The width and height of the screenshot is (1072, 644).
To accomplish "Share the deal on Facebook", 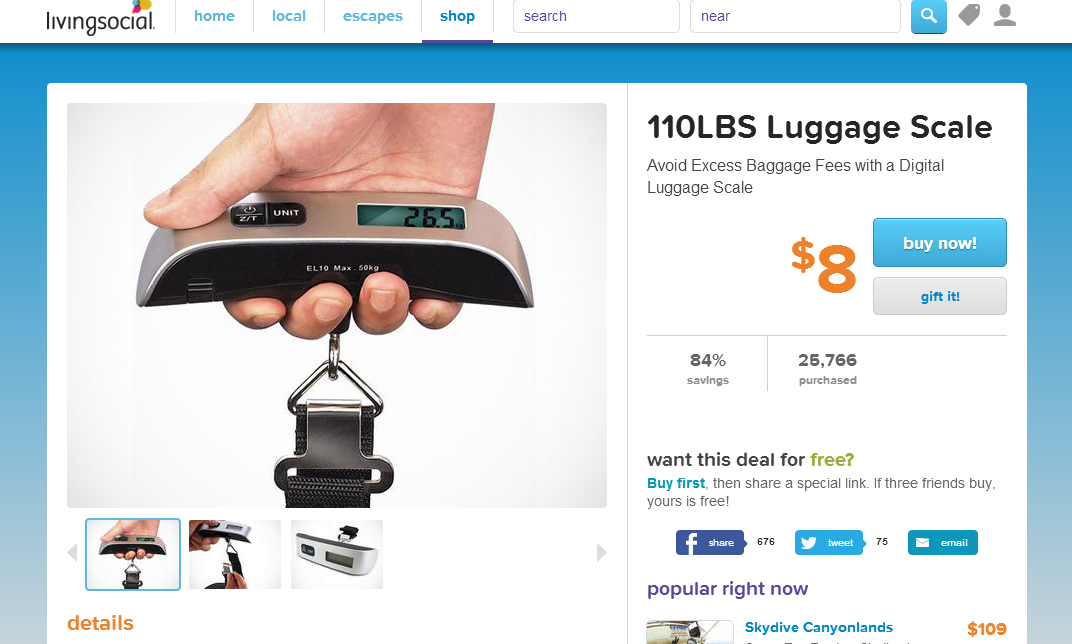I will [710, 543].
